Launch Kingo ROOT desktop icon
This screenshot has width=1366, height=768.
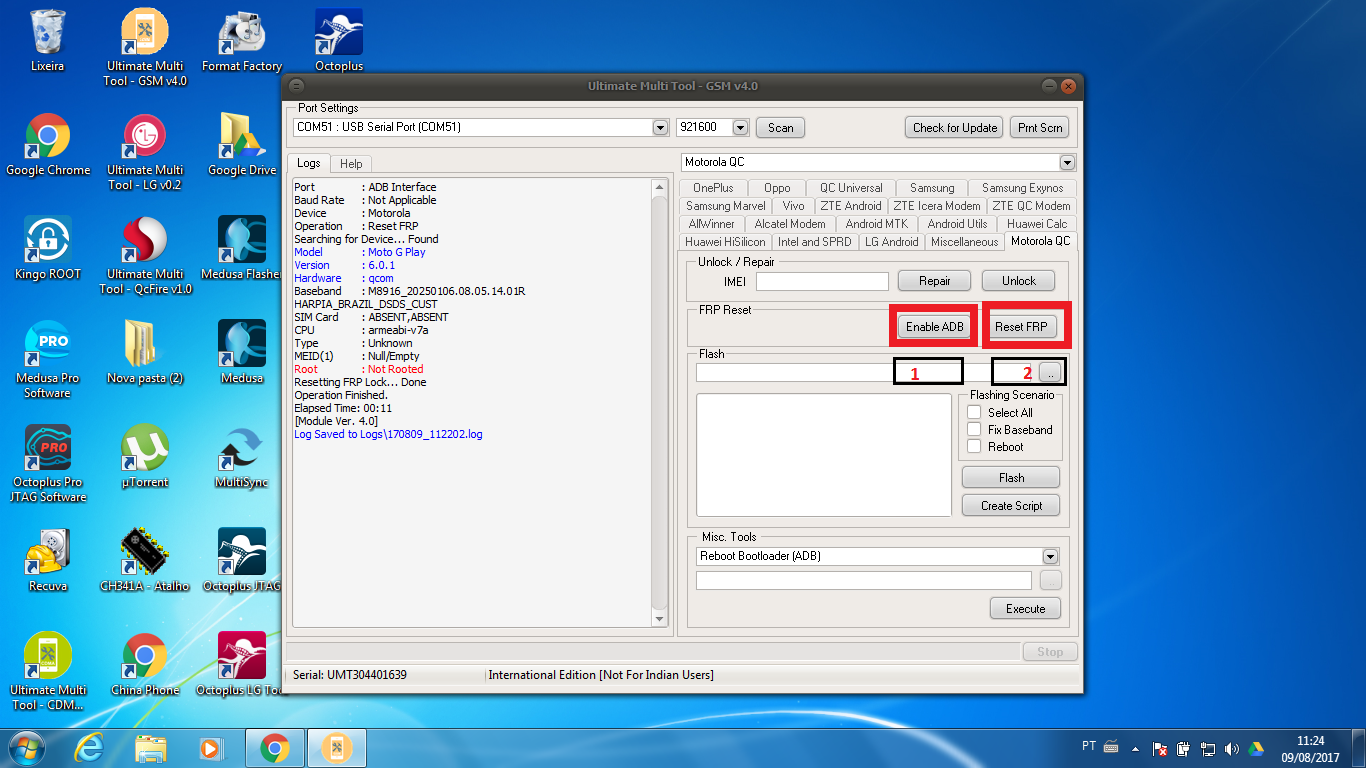[47, 249]
